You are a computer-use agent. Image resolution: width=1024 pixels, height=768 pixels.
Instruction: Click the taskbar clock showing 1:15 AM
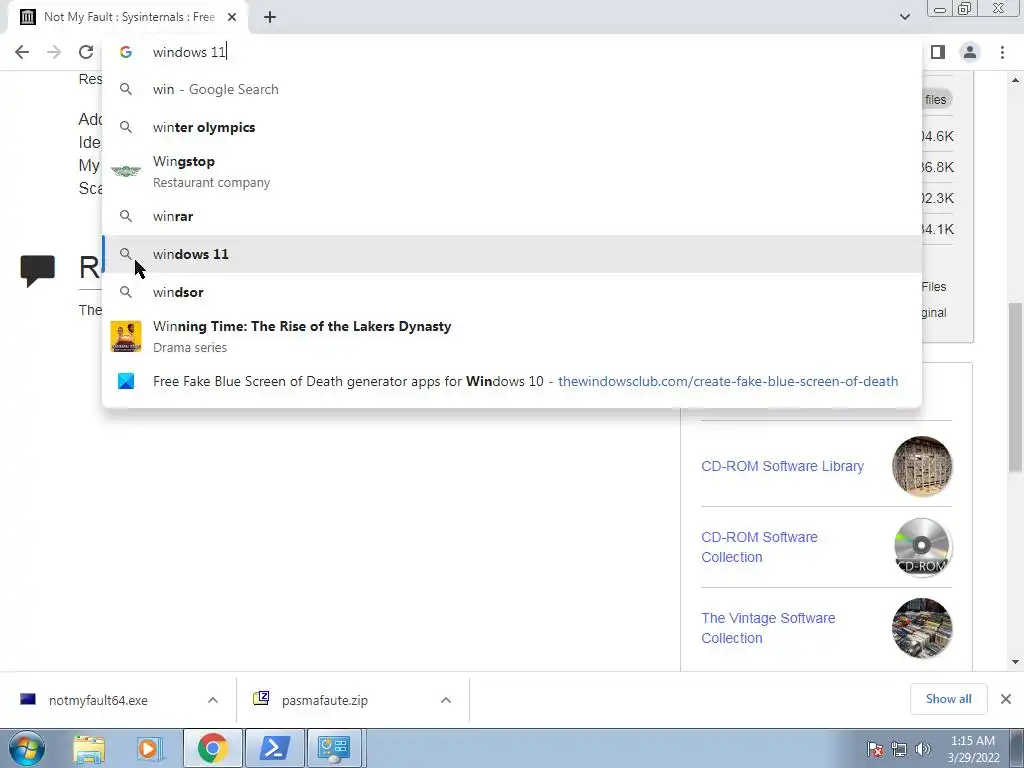point(973,749)
